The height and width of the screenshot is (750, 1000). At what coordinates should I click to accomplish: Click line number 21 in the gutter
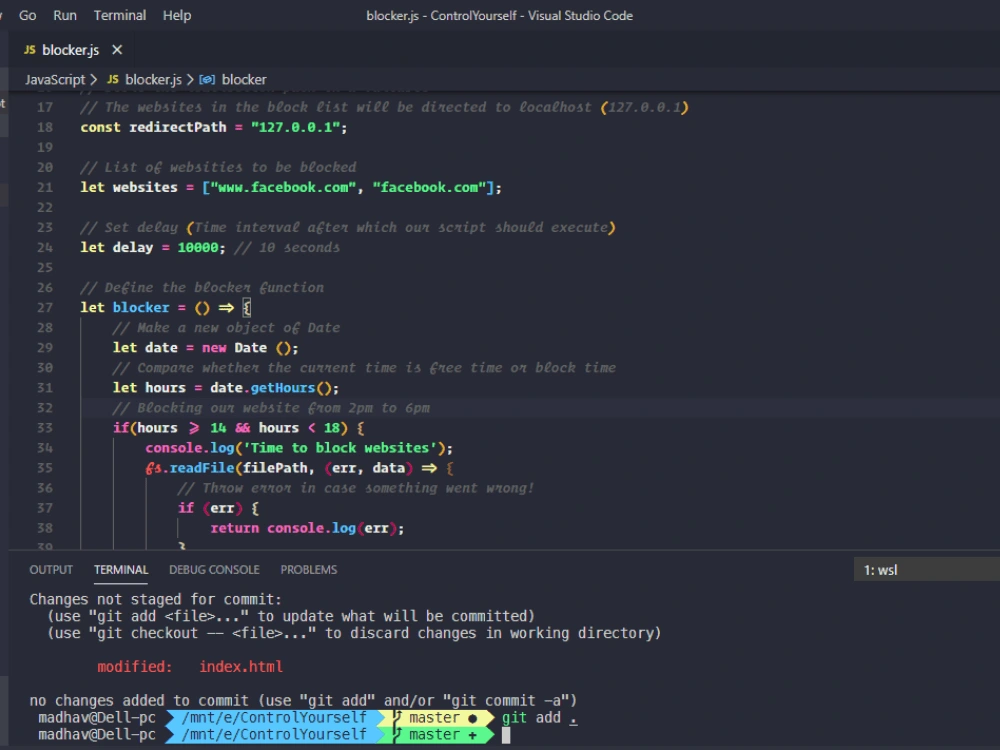click(x=45, y=188)
